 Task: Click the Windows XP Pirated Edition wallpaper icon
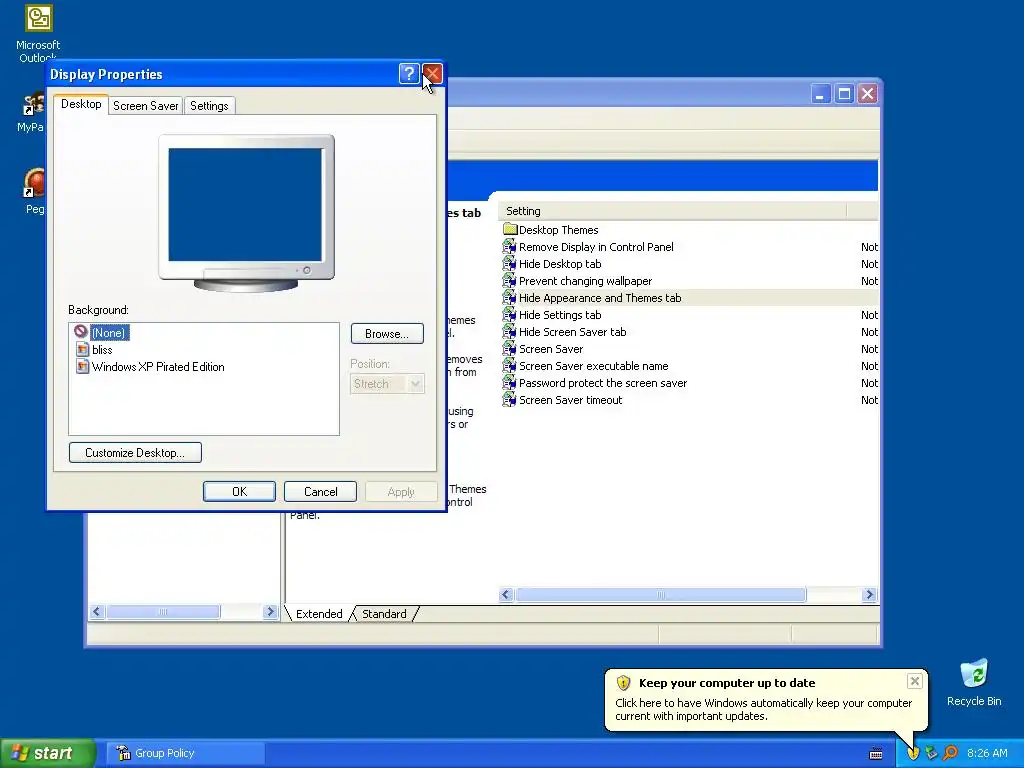82,366
